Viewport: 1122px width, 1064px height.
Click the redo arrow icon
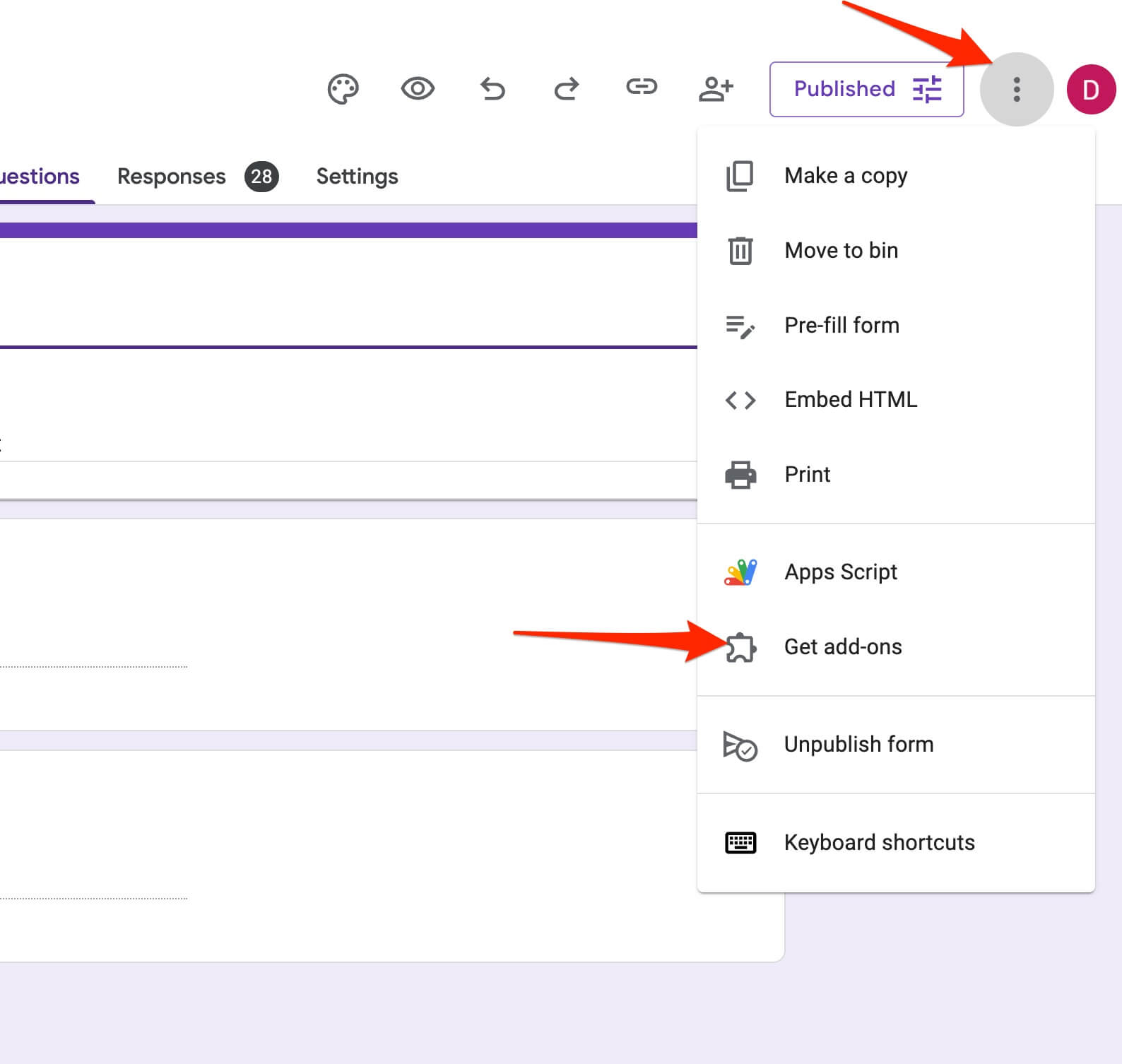click(x=567, y=89)
